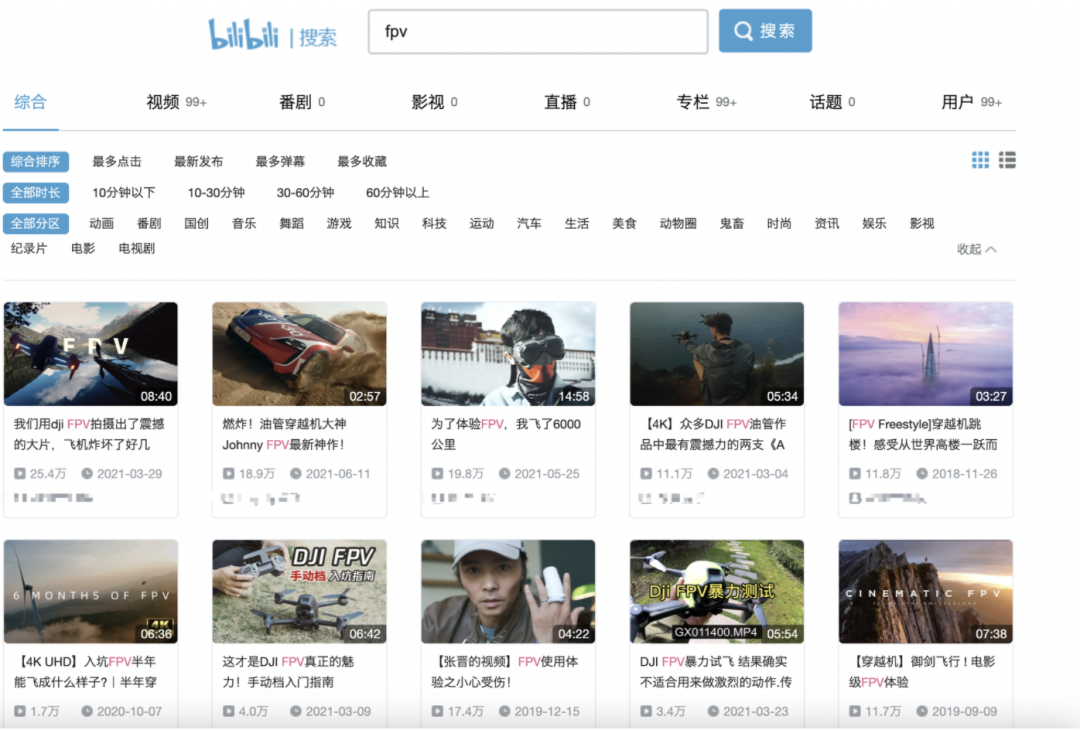
Task: Collapse the filter panel via 收起 chevron
Action: click(977, 249)
